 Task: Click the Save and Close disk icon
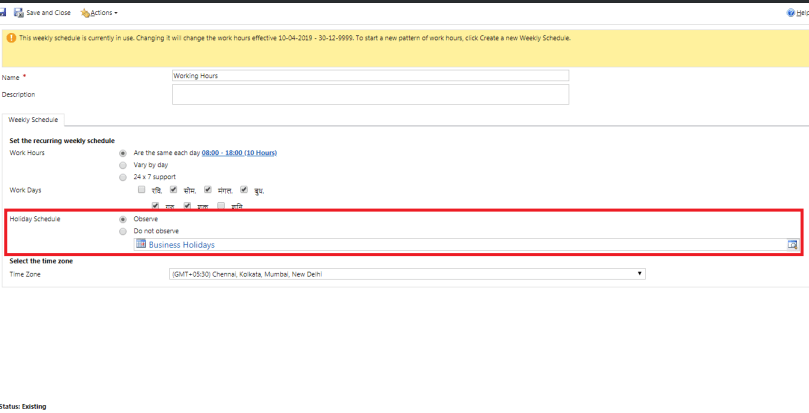[19, 12]
